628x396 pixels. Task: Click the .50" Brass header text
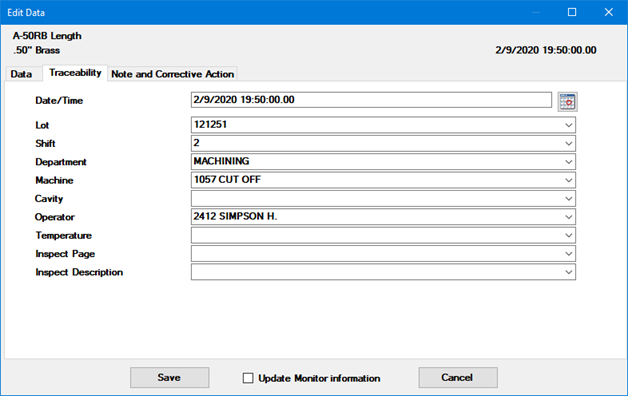tap(36, 50)
